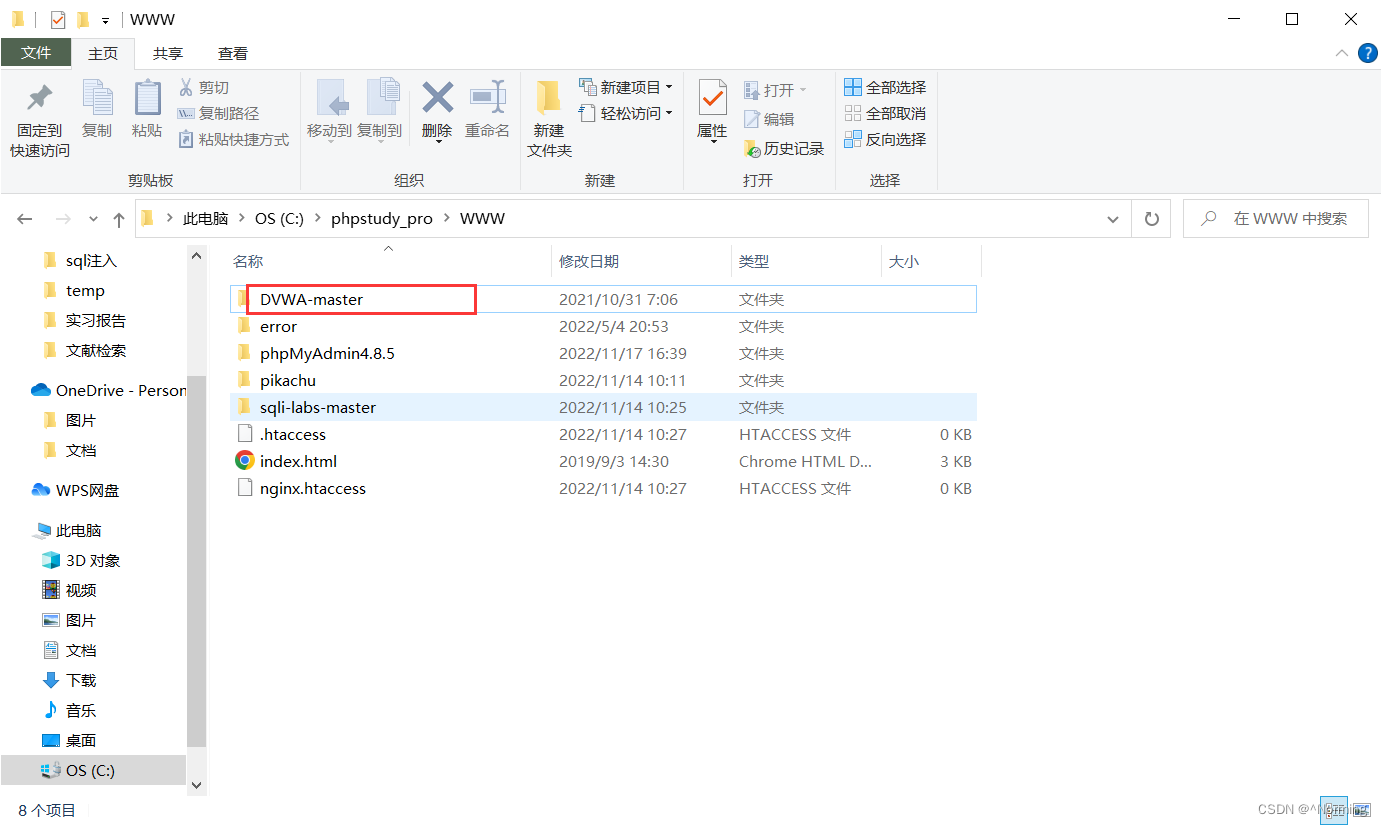Open the New item (新建项目) dropdown

(x=626, y=88)
